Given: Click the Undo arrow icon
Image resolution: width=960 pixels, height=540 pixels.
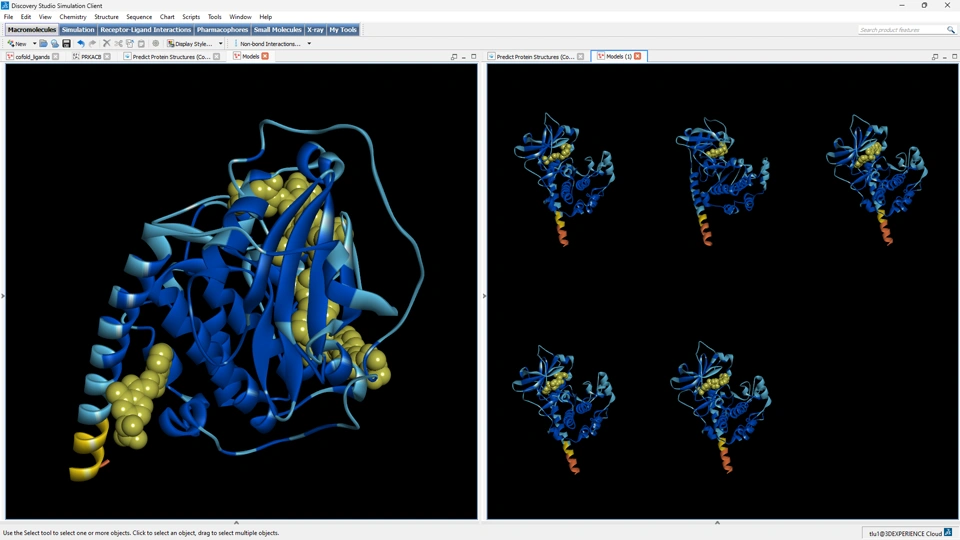Looking at the screenshot, I should tap(80, 43).
